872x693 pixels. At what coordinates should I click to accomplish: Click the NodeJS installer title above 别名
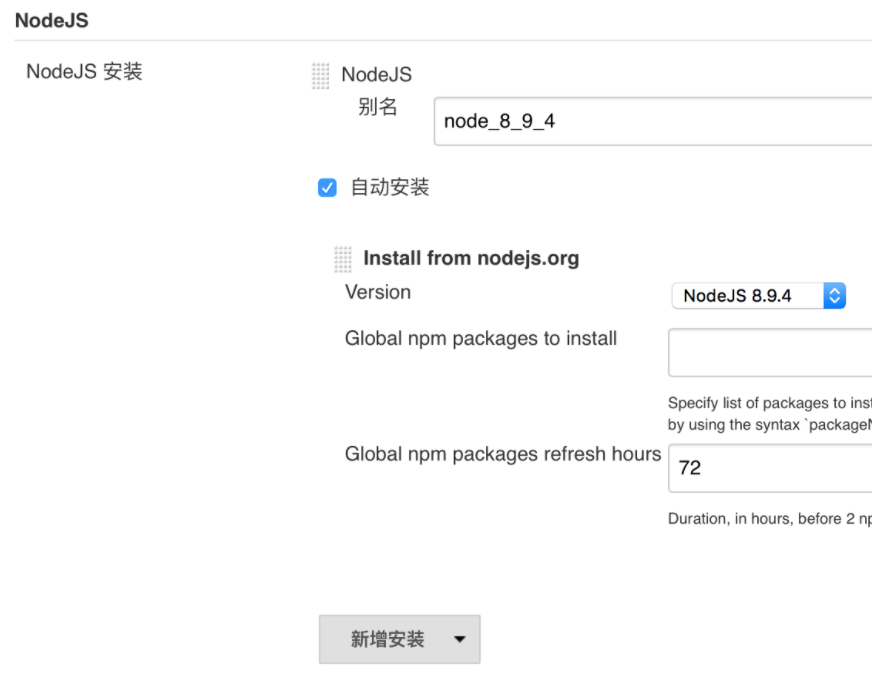pyautogui.click(x=376, y=75)
